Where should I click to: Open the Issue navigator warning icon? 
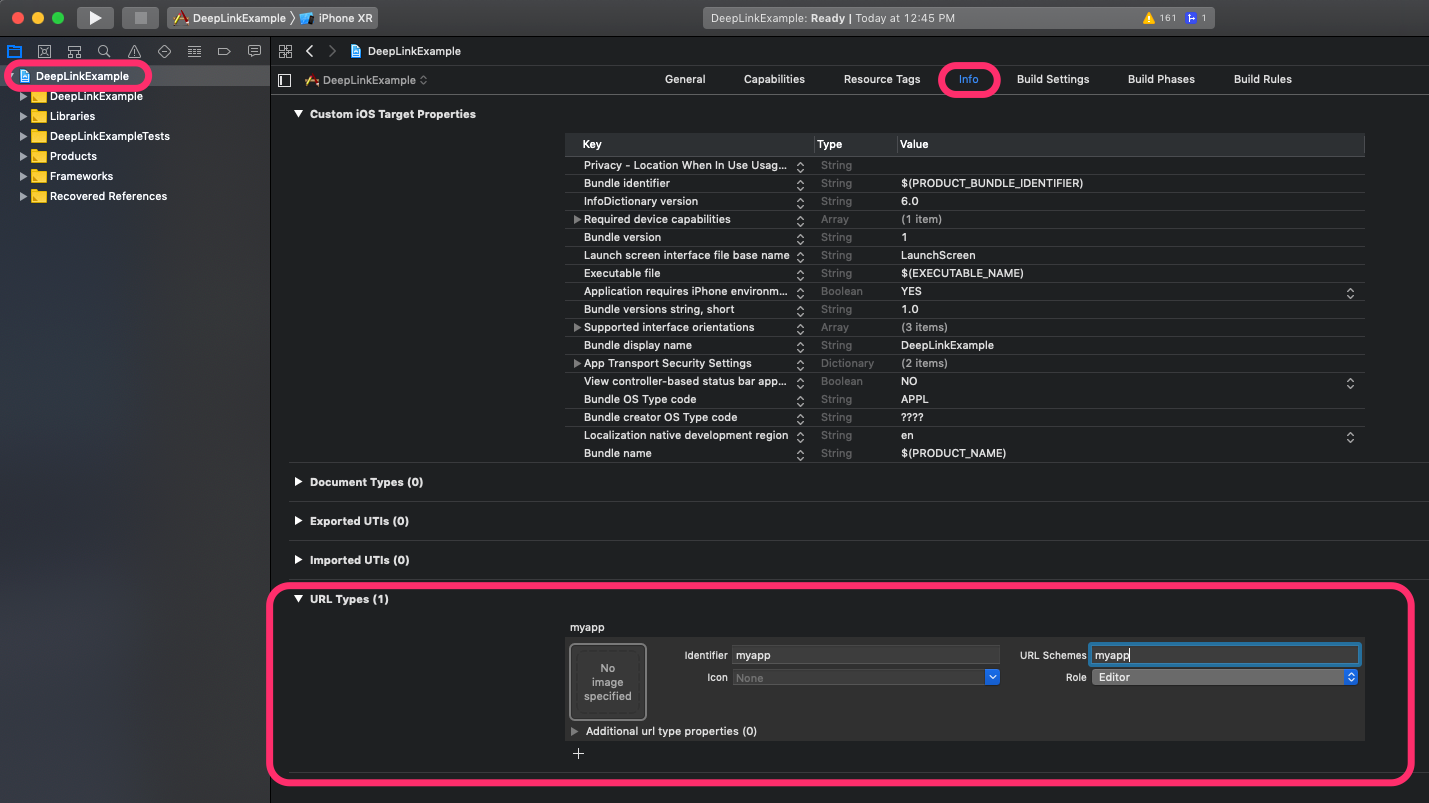coord(134,51)
